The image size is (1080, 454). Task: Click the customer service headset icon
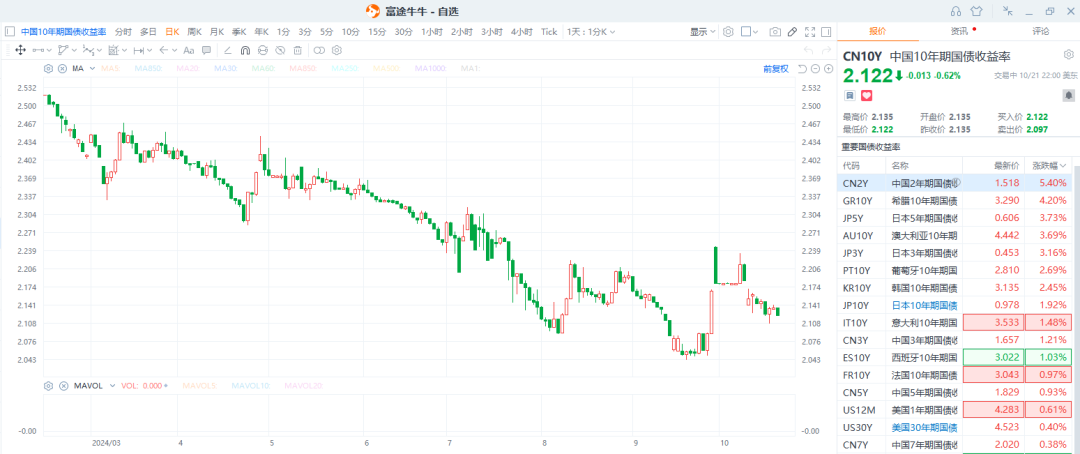(955, 11)
